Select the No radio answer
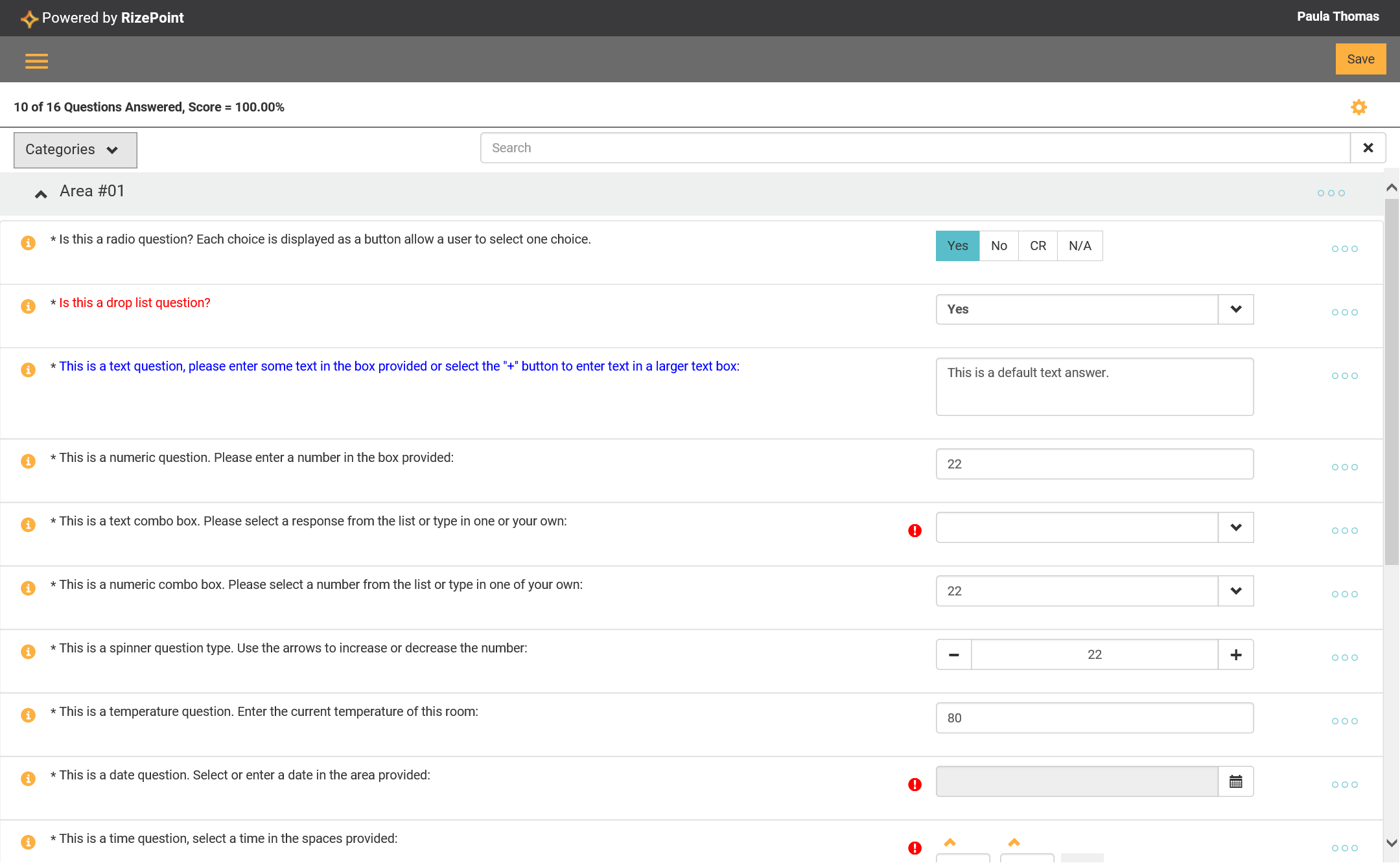 pos(999,246)
